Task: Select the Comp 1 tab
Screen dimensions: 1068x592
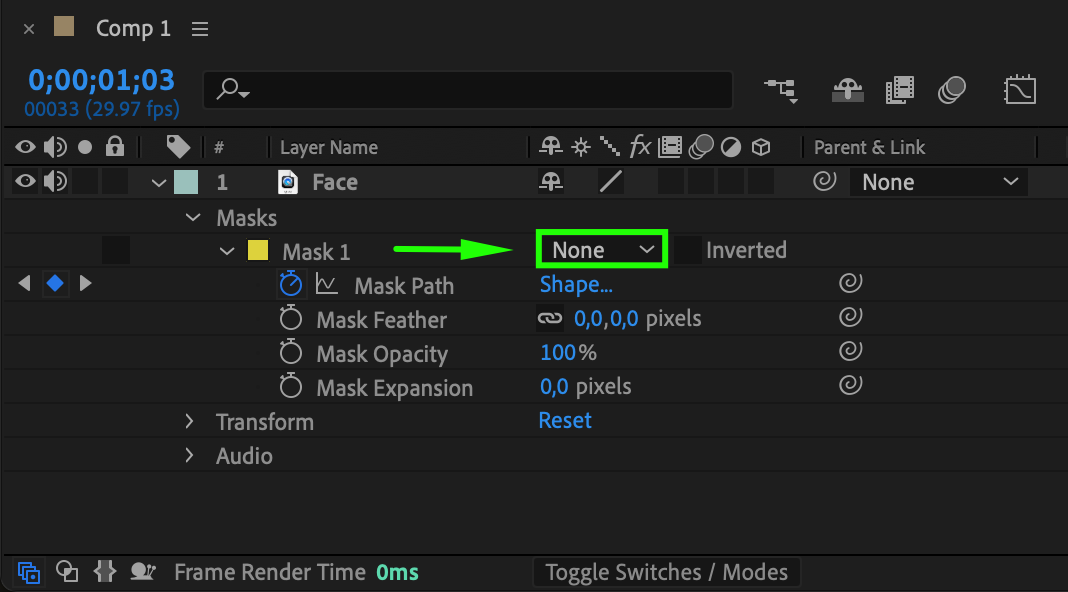Action: [134, 29]
